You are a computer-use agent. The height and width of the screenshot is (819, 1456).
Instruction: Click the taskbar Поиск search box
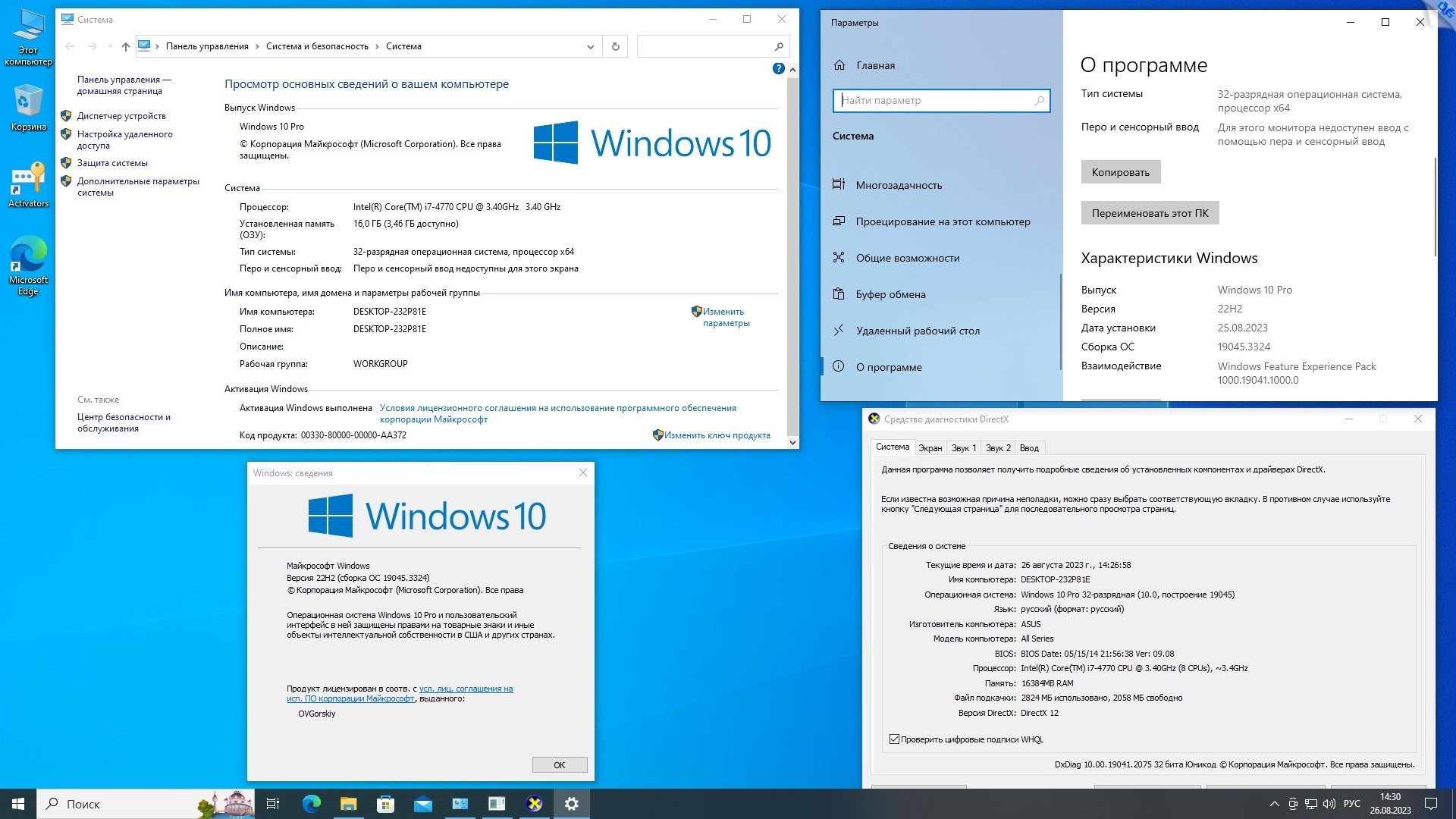(144, 804)
